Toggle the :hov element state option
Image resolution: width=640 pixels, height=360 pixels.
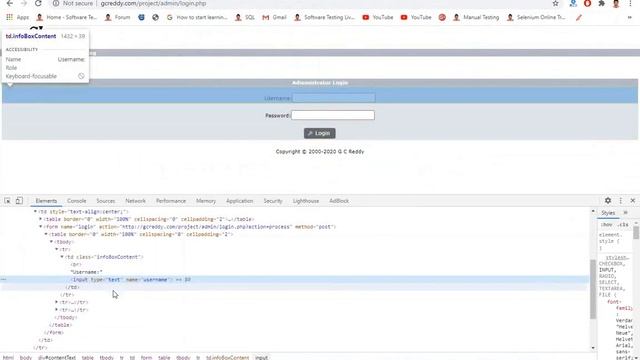(607, 224)
